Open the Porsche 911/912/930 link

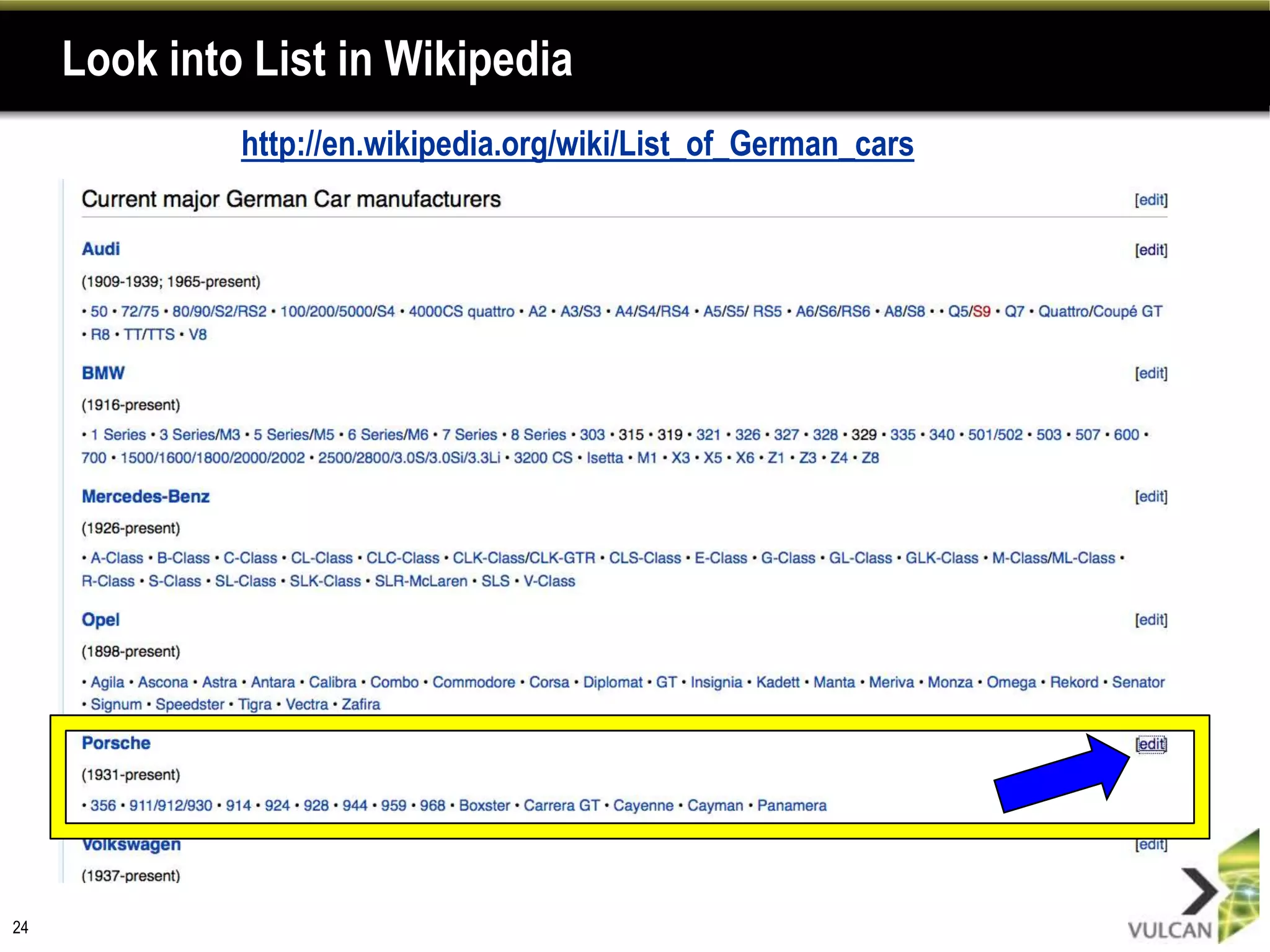pos(171,806)
